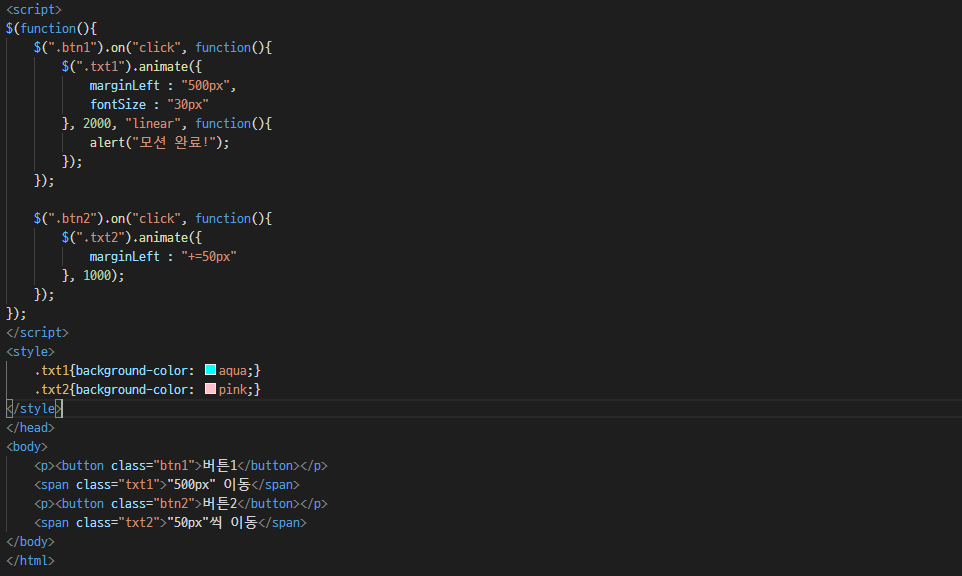Click the fontSize property name
This screenshot has width=962, height=576.
(118, 104)
